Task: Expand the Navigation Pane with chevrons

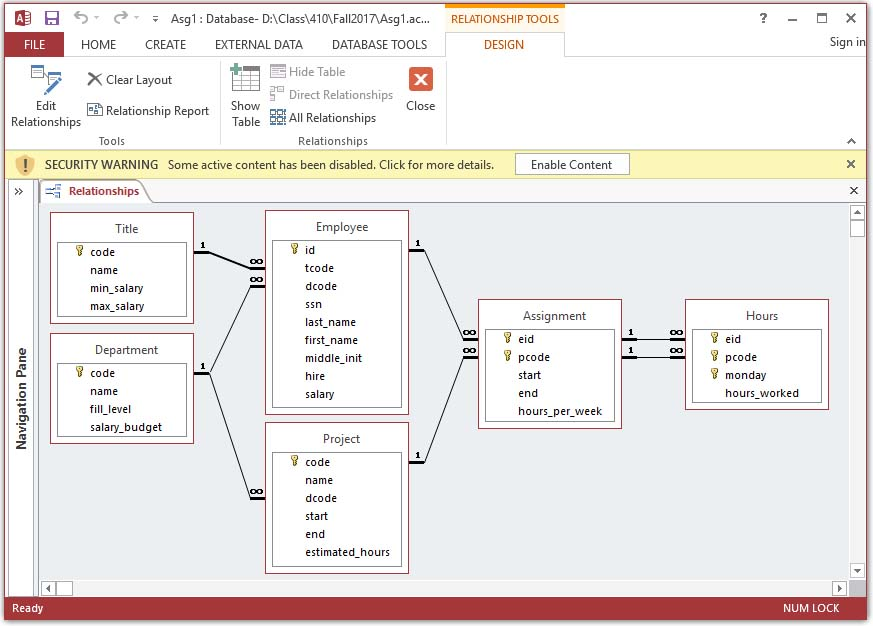Action: [19, 192]
